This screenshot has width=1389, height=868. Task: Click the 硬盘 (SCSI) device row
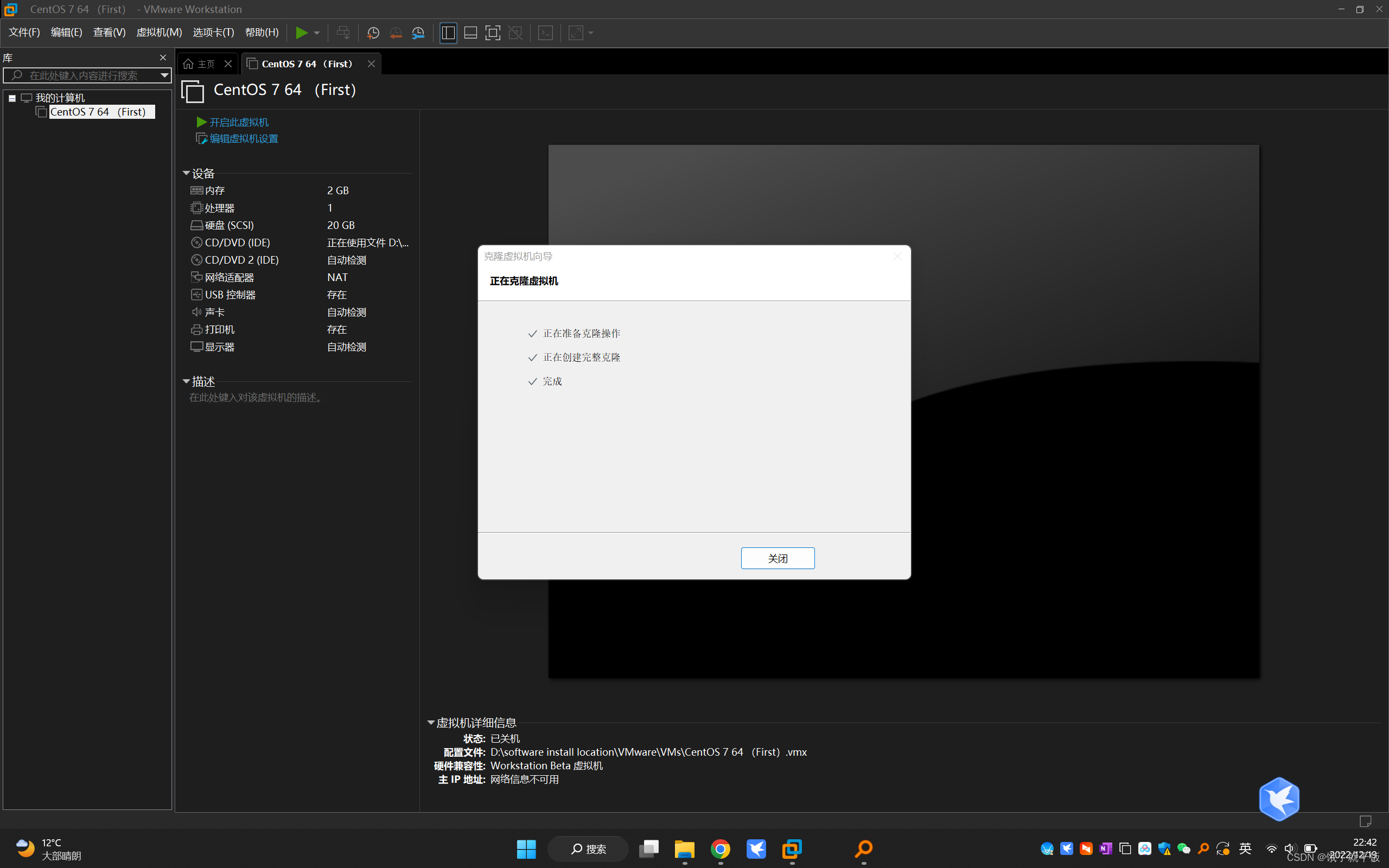click(300, 225)
